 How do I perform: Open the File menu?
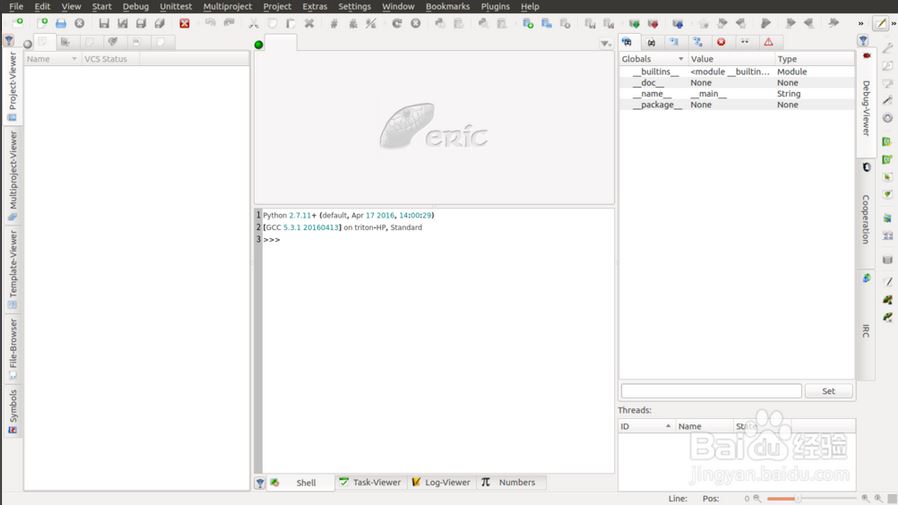click(x=16, y=6)
